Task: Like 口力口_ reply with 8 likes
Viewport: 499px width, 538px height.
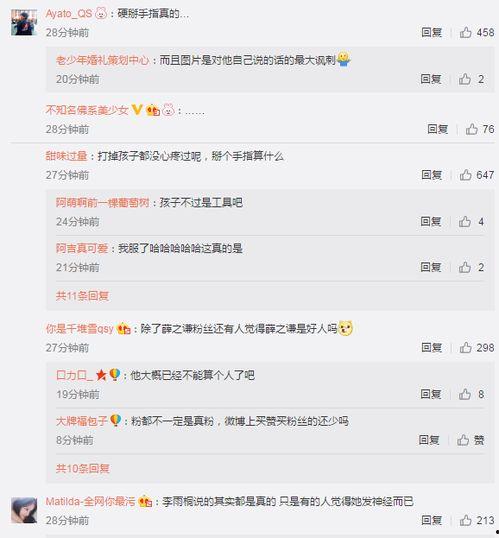Action: (x=465, y=394)
